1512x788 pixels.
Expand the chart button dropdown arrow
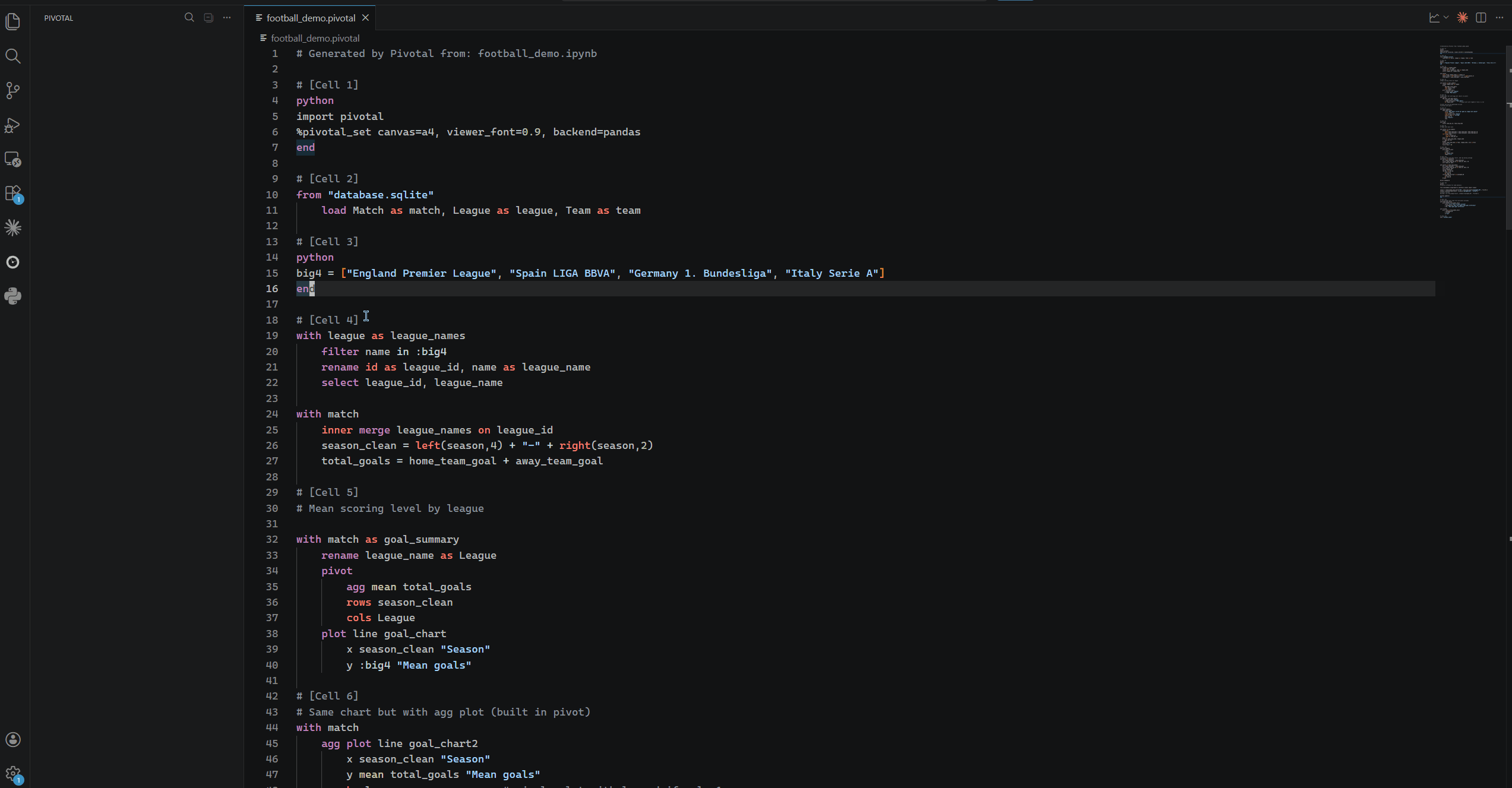(x=1446, y=18)
